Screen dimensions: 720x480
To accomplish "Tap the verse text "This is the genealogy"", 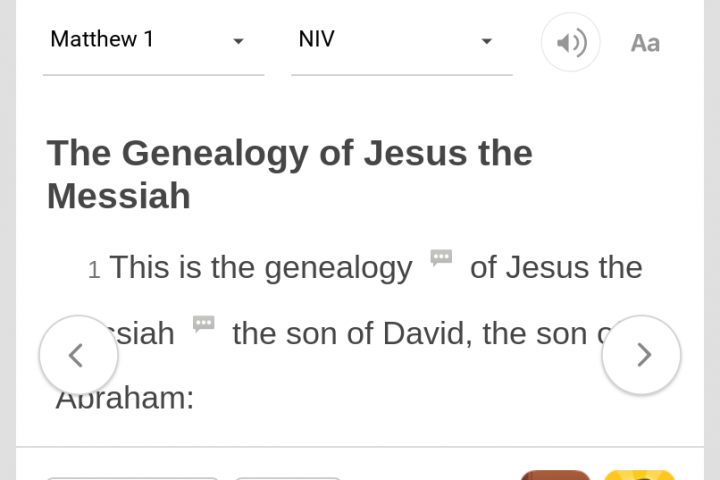I will coord(261,268).
